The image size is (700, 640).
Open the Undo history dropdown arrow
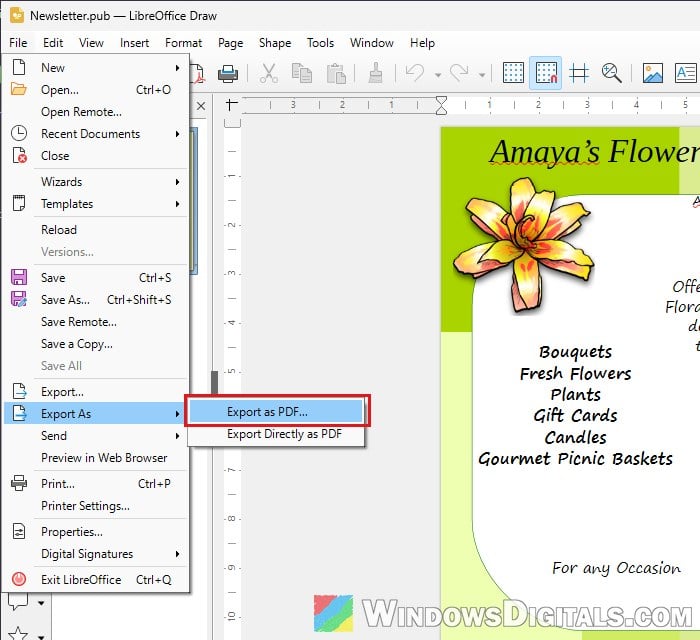point(438,75)
